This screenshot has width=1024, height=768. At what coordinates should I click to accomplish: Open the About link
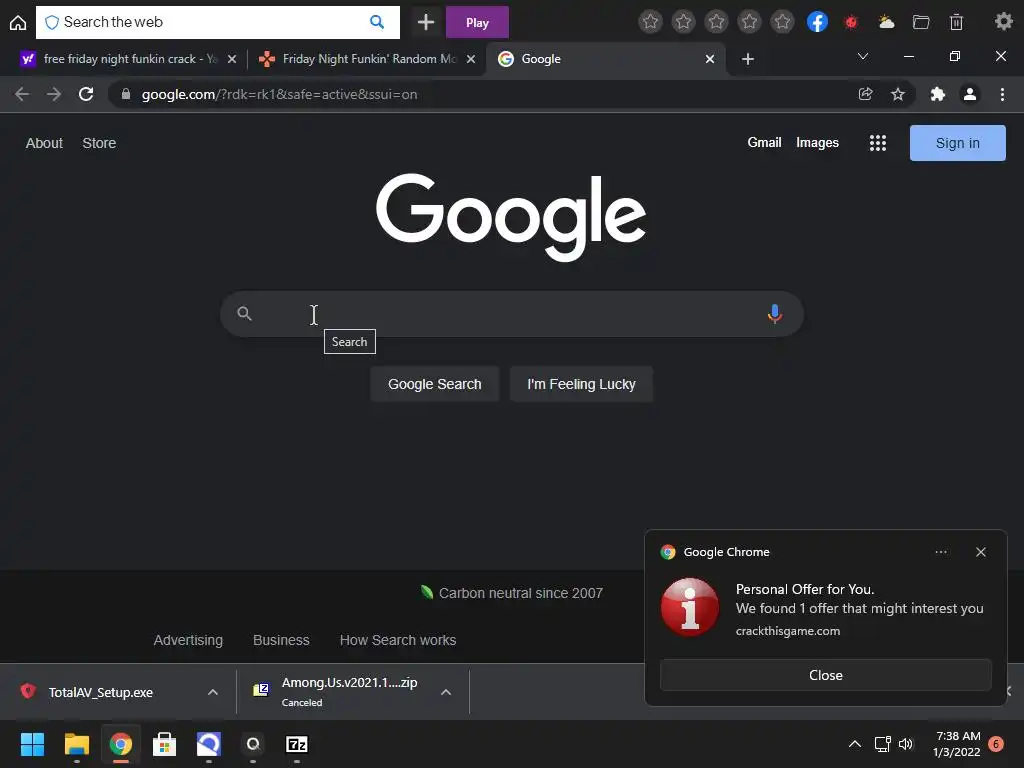(x=44, y=143)
